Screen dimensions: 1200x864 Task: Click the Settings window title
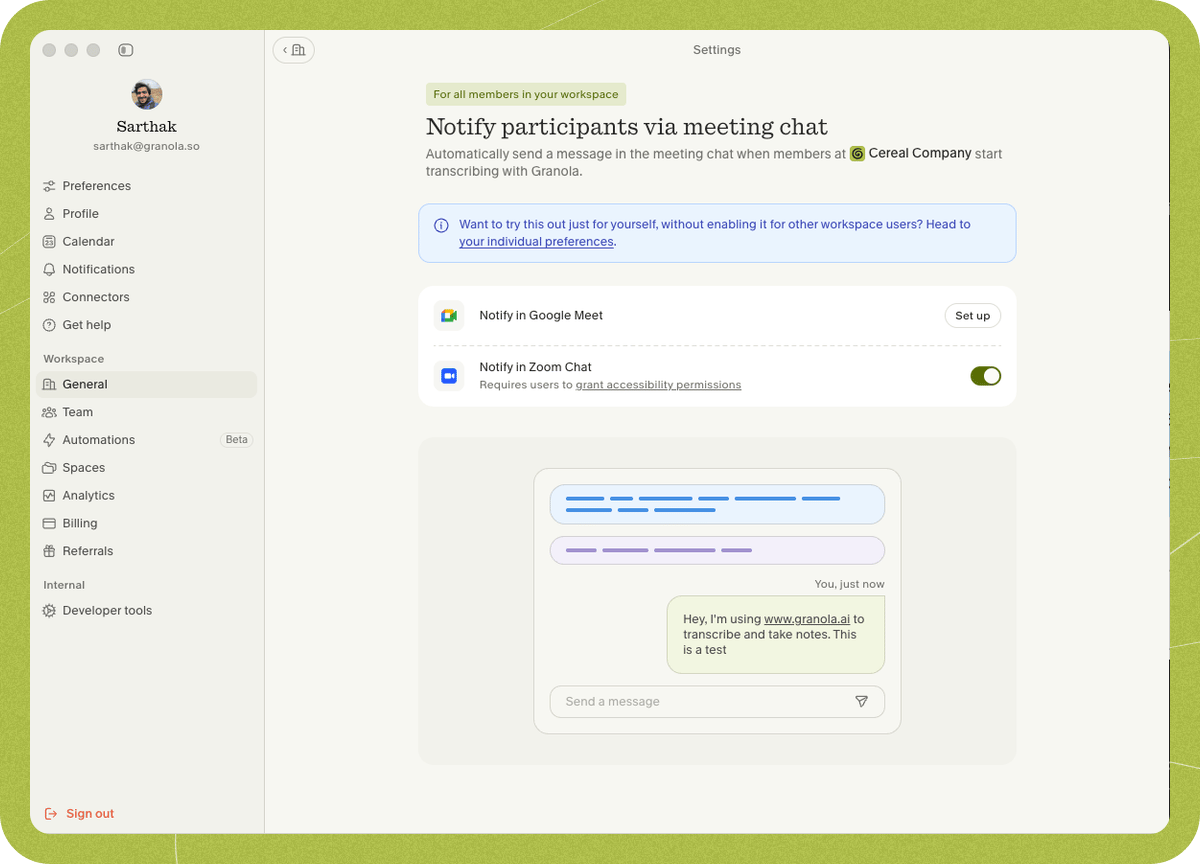click(717, 50)
